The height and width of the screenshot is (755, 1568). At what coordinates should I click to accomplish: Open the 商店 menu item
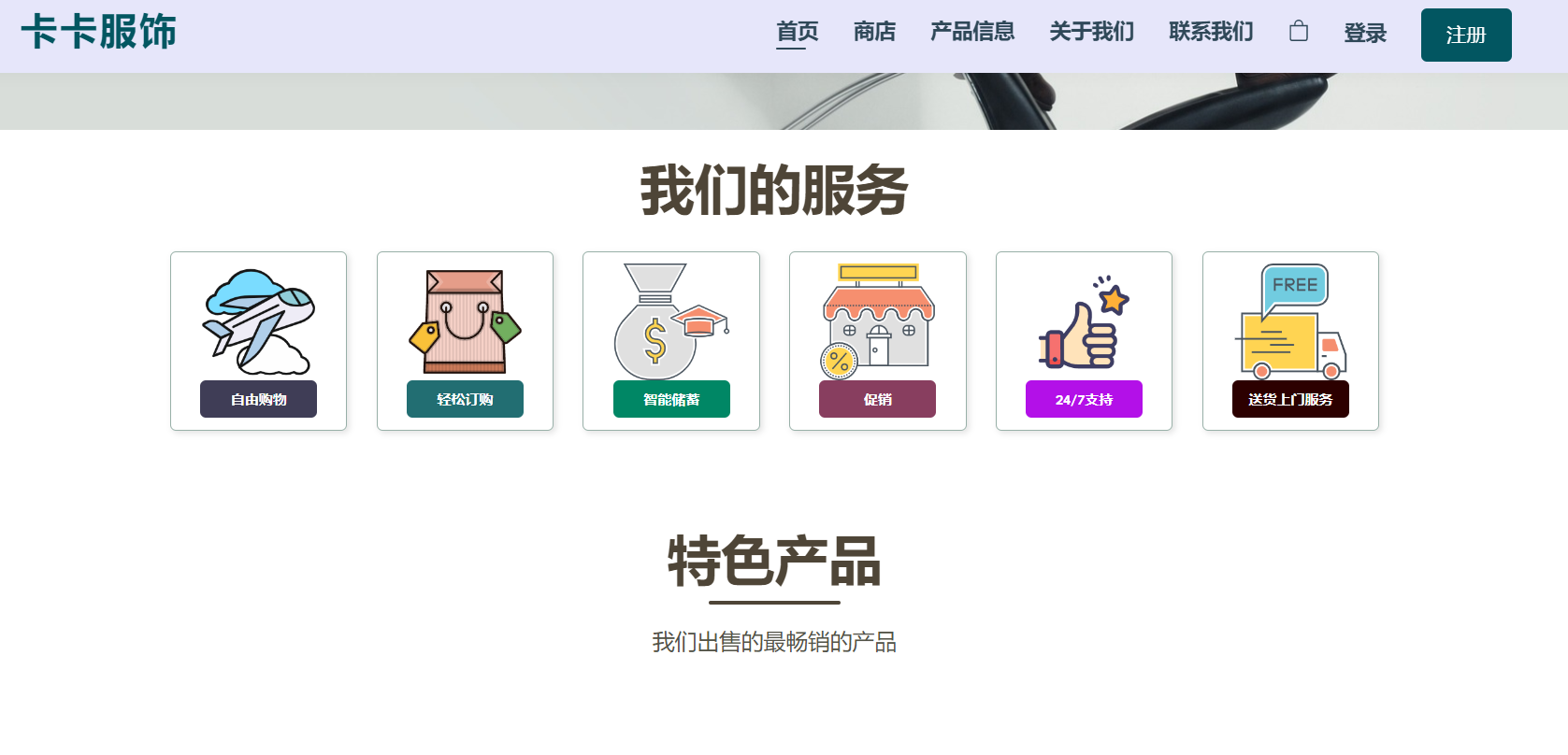[x=874, y=32]
